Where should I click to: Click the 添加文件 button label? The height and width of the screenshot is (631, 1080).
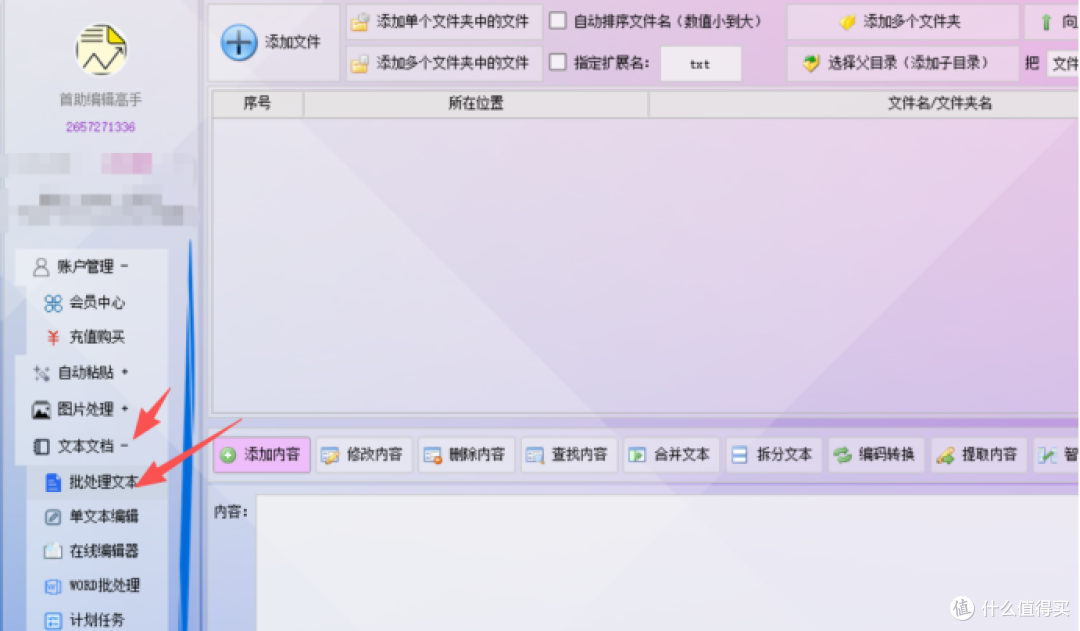click(293, 43)
